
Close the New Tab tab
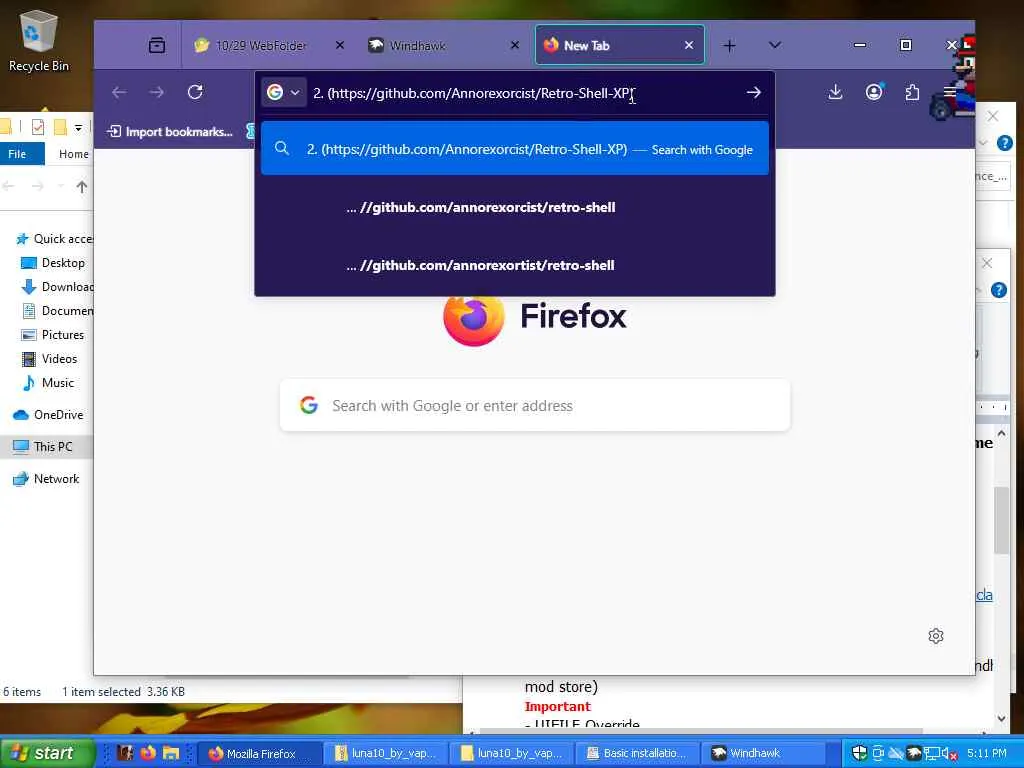pos(689,45)
